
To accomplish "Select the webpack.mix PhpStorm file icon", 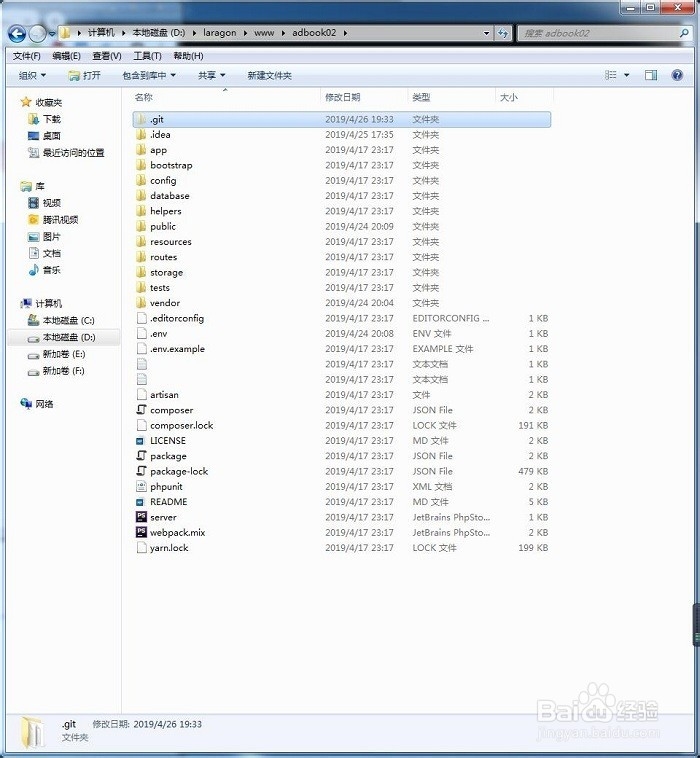I will tap(141, 532).
